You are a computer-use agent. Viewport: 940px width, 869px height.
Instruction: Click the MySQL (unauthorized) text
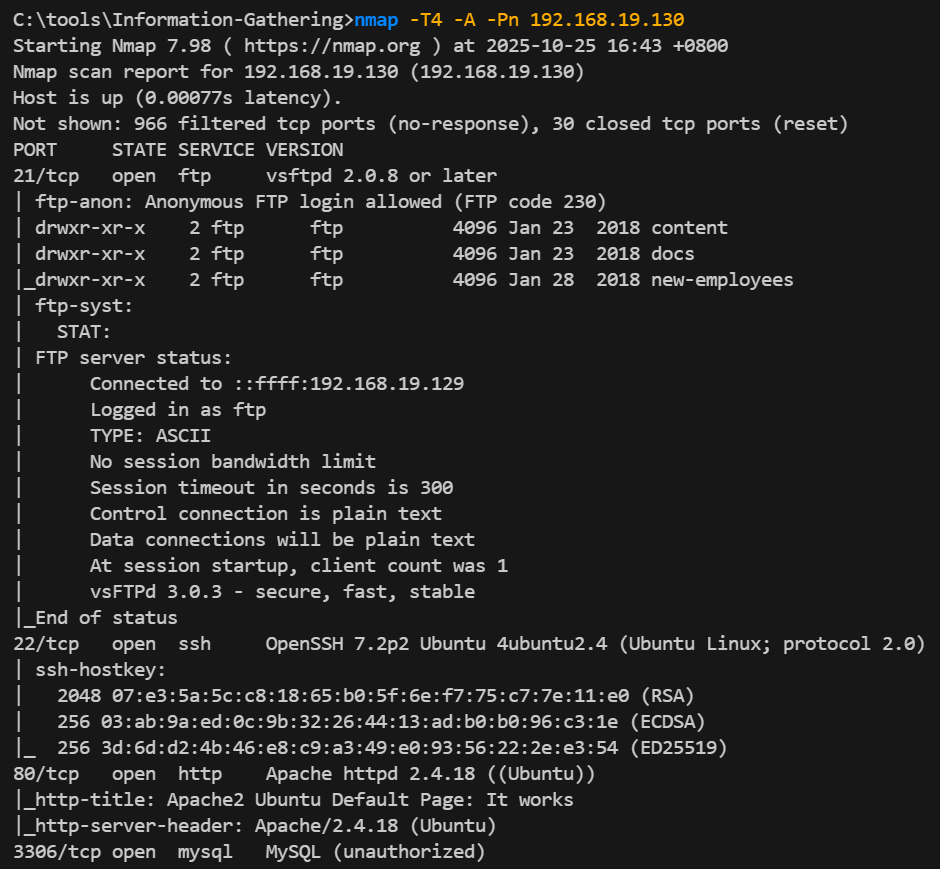(375, 852)
